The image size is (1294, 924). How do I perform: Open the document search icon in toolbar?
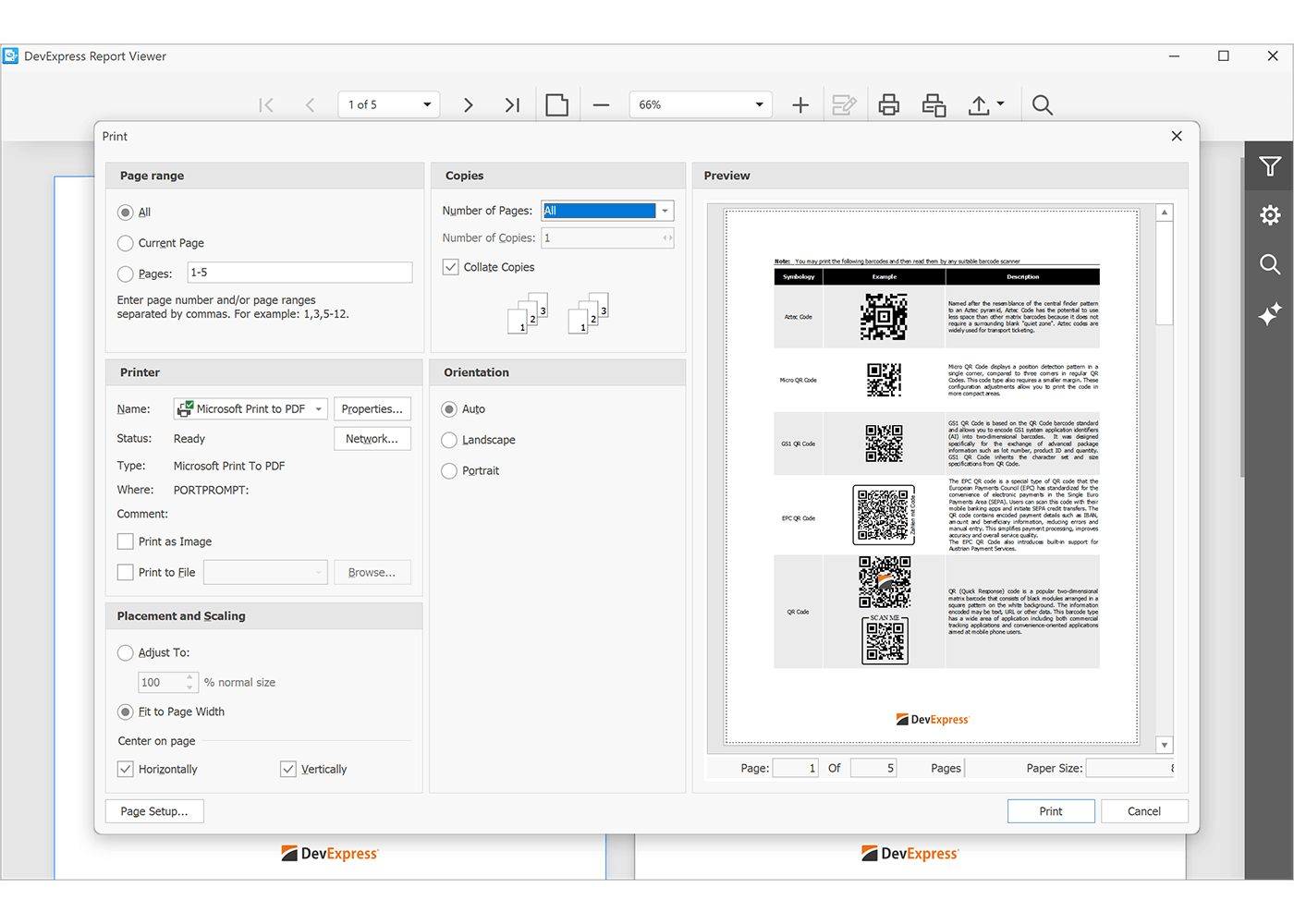[1042, 104]
